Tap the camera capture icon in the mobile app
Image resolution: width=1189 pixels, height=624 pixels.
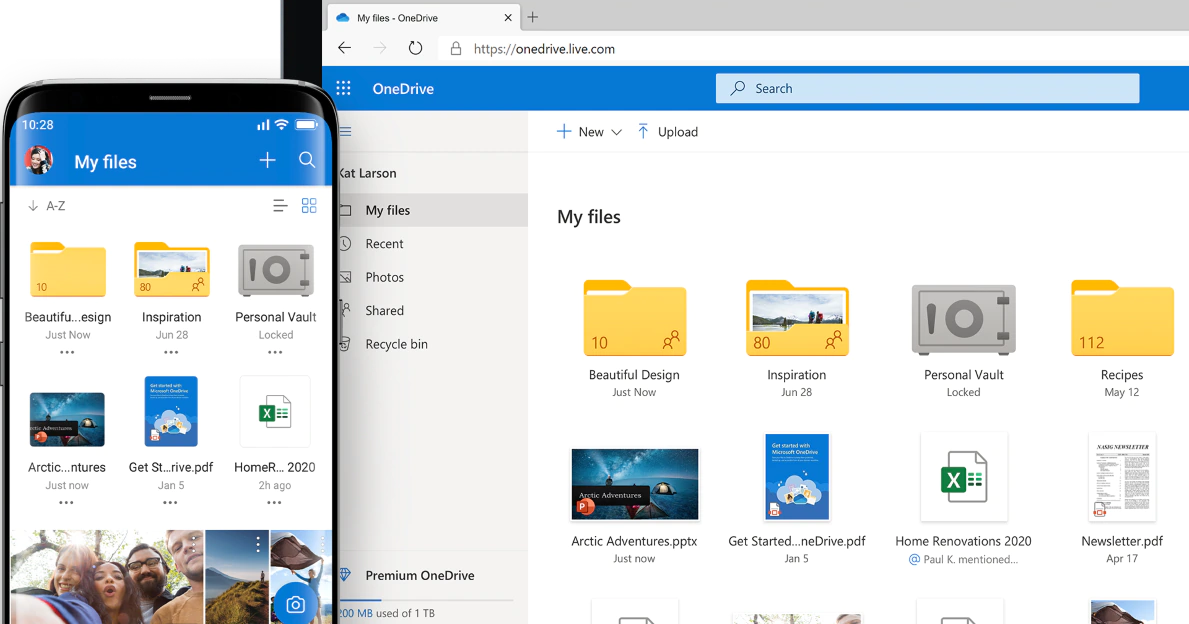(295, 604)
